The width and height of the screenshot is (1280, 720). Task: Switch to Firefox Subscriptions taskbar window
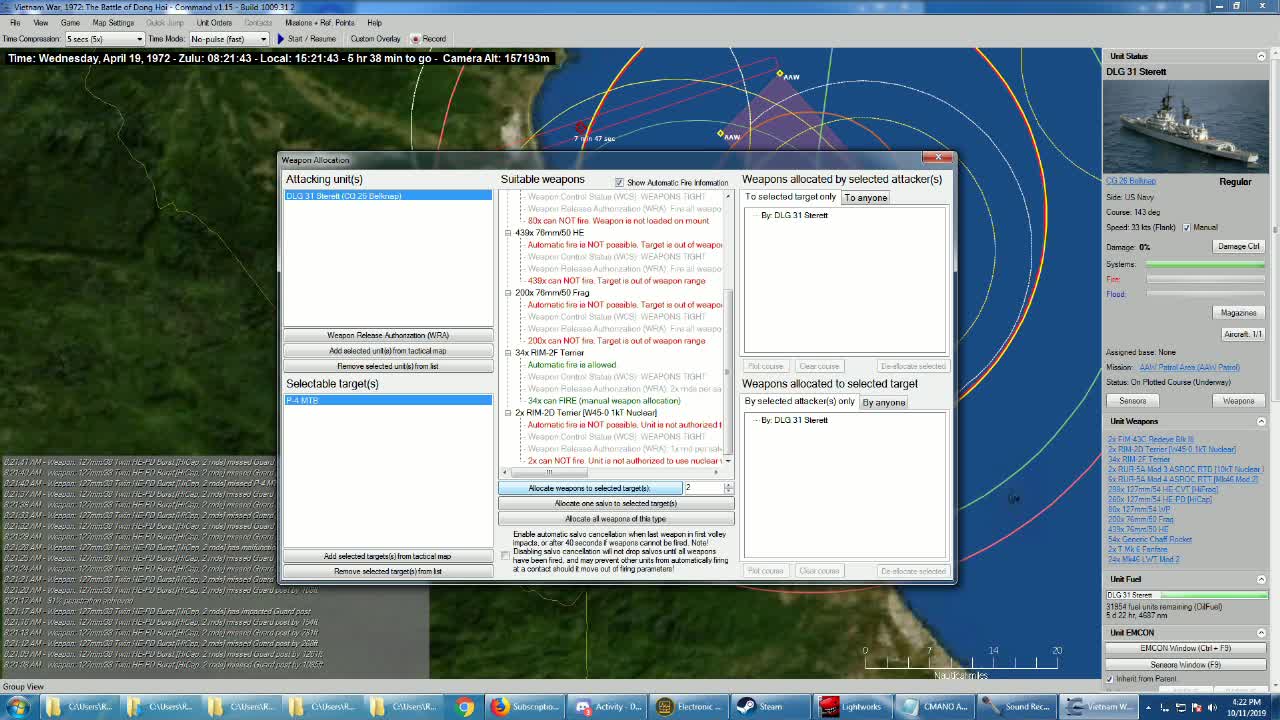[526, 707]
